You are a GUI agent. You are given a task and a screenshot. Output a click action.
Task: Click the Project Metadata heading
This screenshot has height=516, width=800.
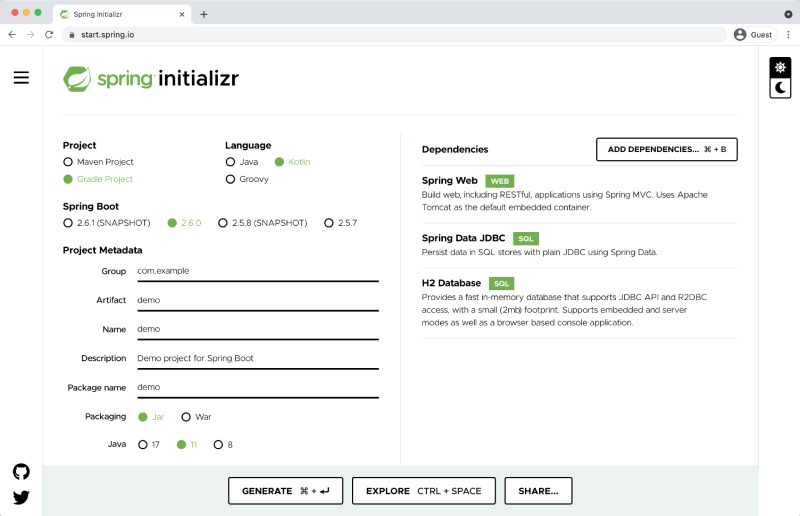pos(103,250)
